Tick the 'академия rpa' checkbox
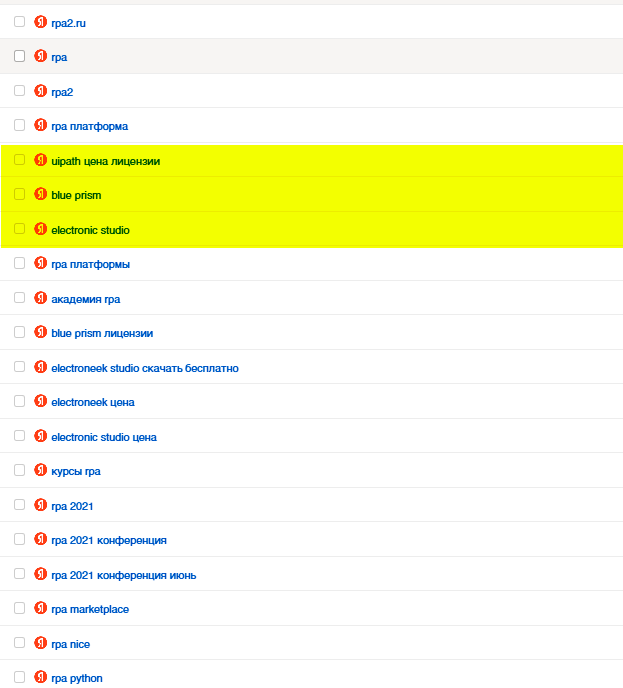This screenshot has width=623, height=688. click(x=19, y=297)
